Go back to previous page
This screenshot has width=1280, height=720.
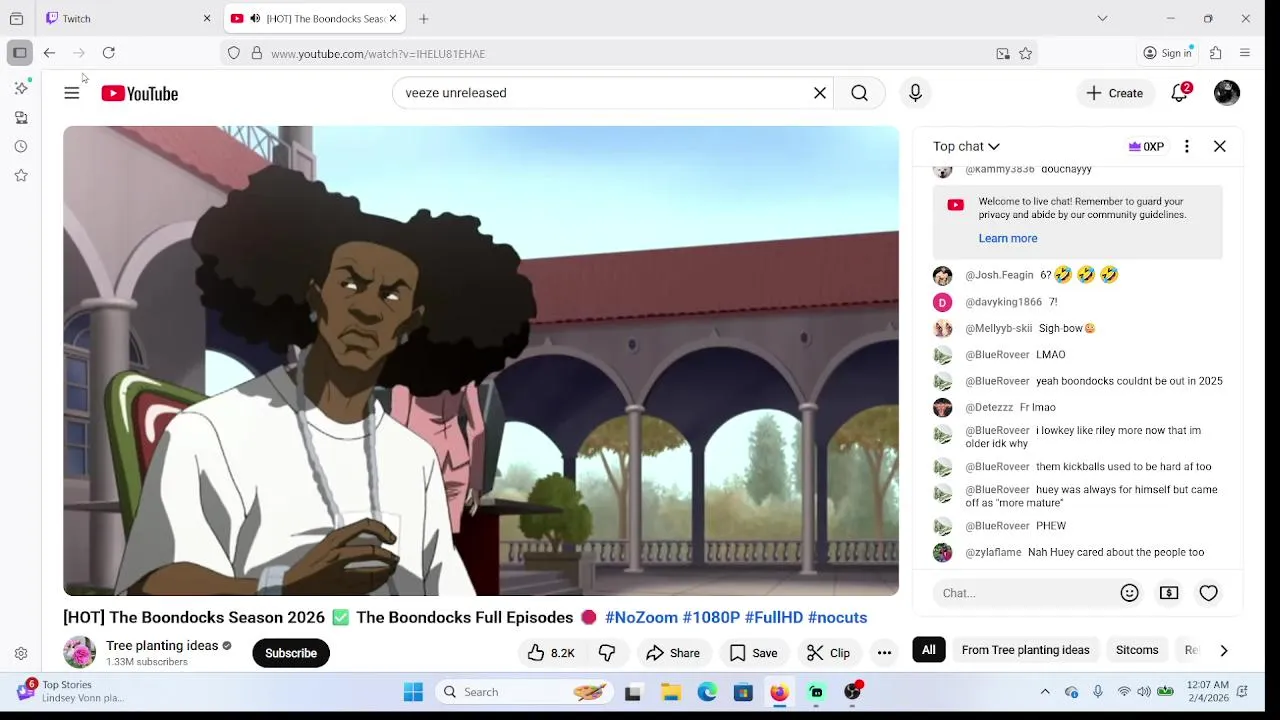49,53
